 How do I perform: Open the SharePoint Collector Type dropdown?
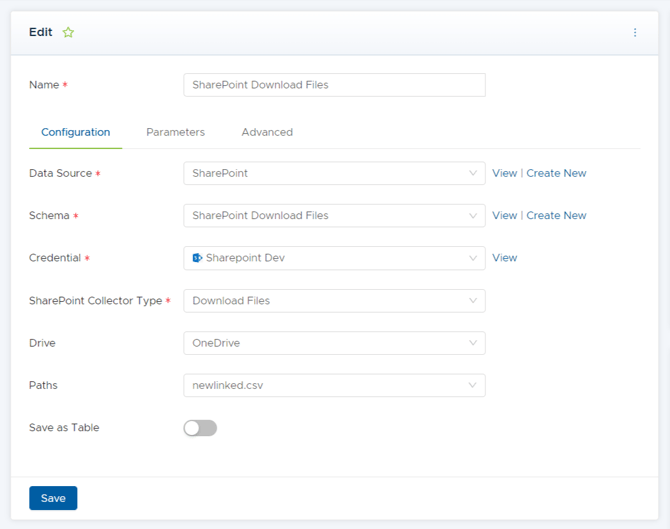tap(334, 301)
